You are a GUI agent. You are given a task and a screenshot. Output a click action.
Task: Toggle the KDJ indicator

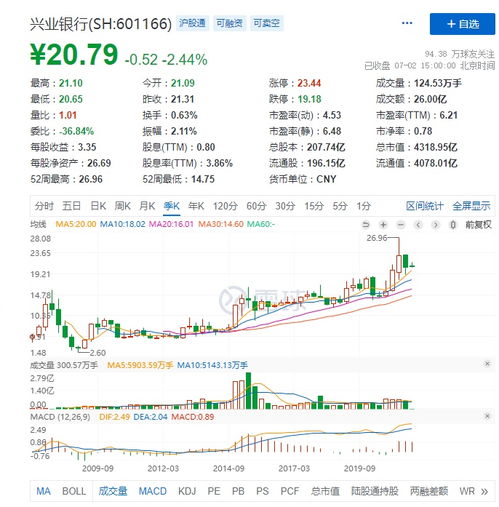pos(187,491)
